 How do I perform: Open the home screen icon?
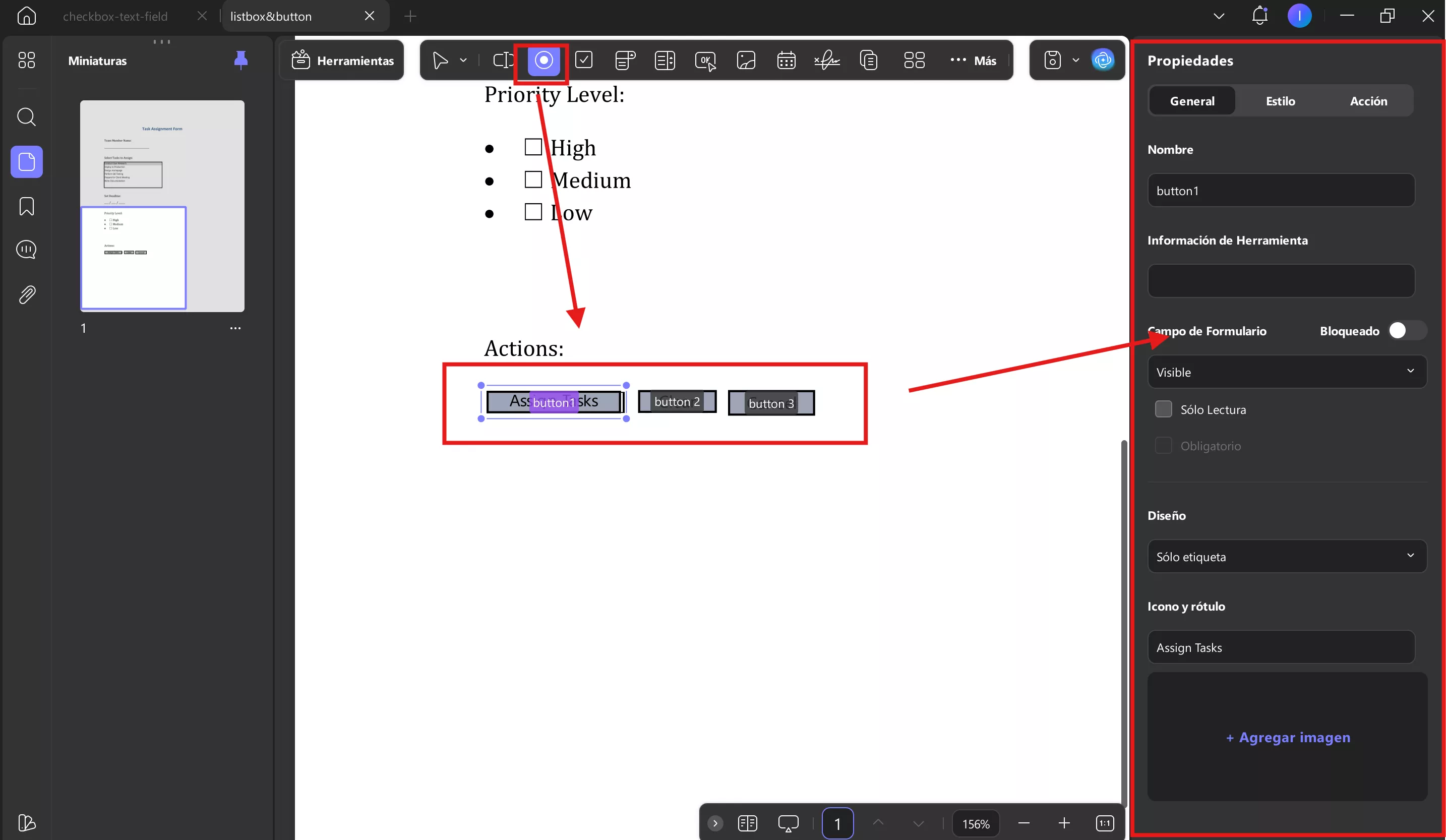(x=26, y=16)
